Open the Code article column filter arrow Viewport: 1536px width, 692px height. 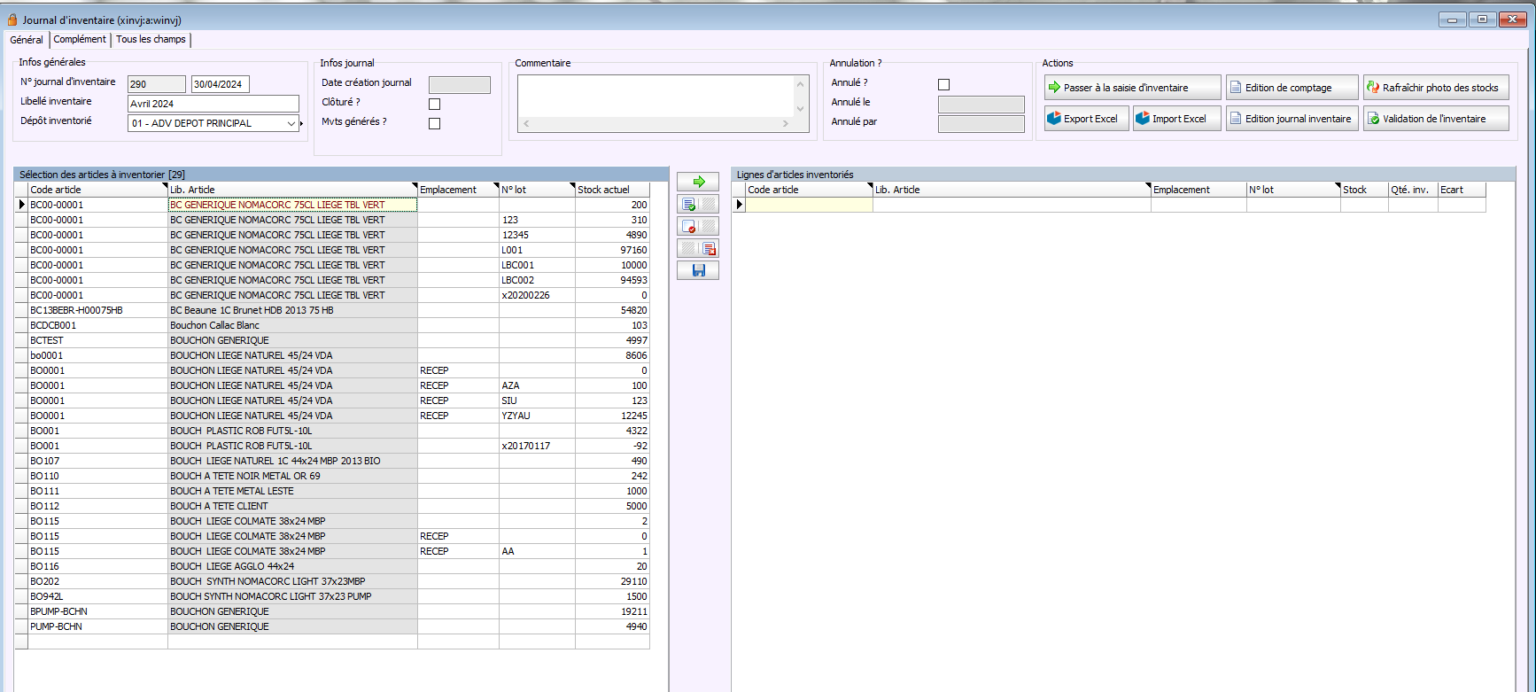(x=164, y=187)
